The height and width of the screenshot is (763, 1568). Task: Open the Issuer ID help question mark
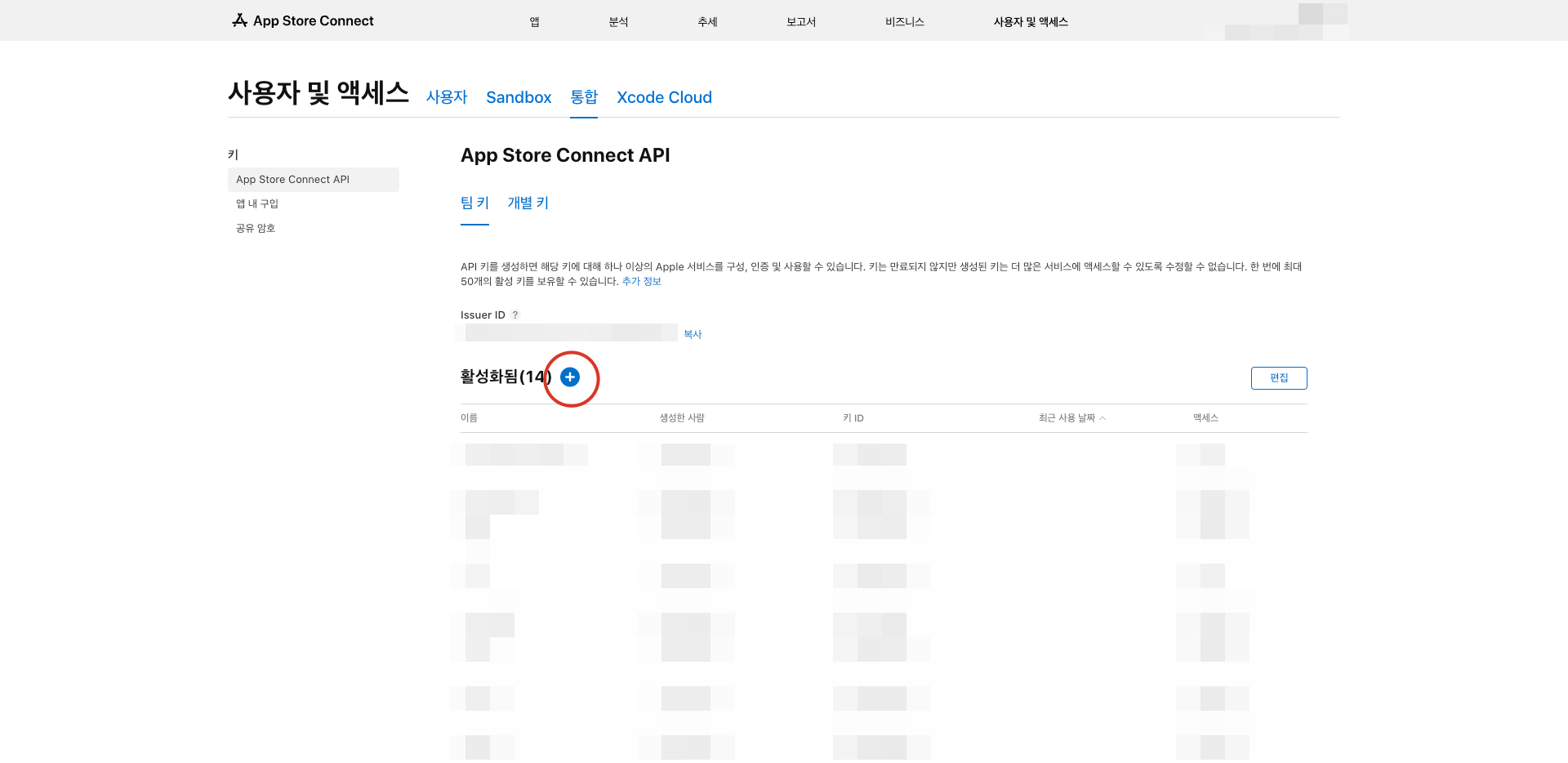pos(515,315)
